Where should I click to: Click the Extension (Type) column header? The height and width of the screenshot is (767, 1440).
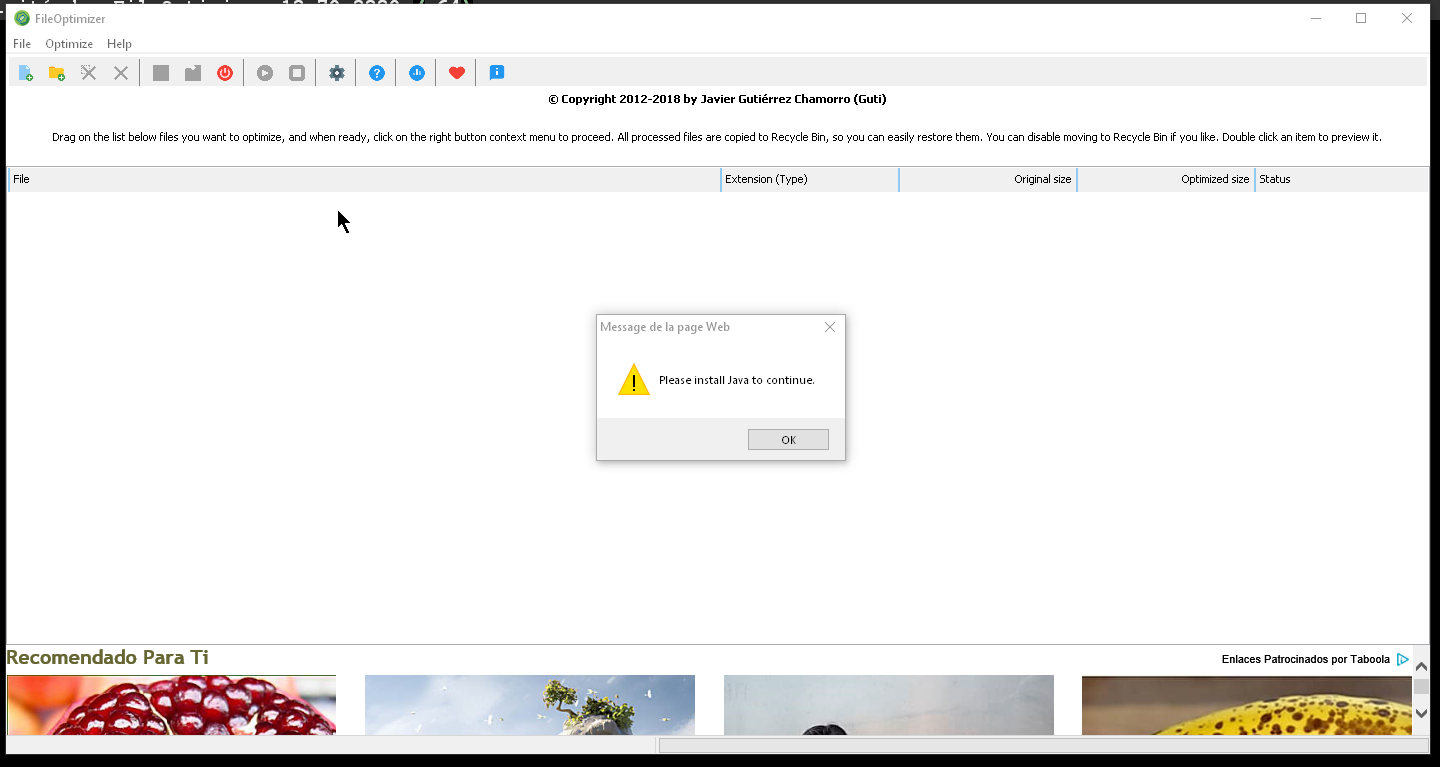(809, 180)
